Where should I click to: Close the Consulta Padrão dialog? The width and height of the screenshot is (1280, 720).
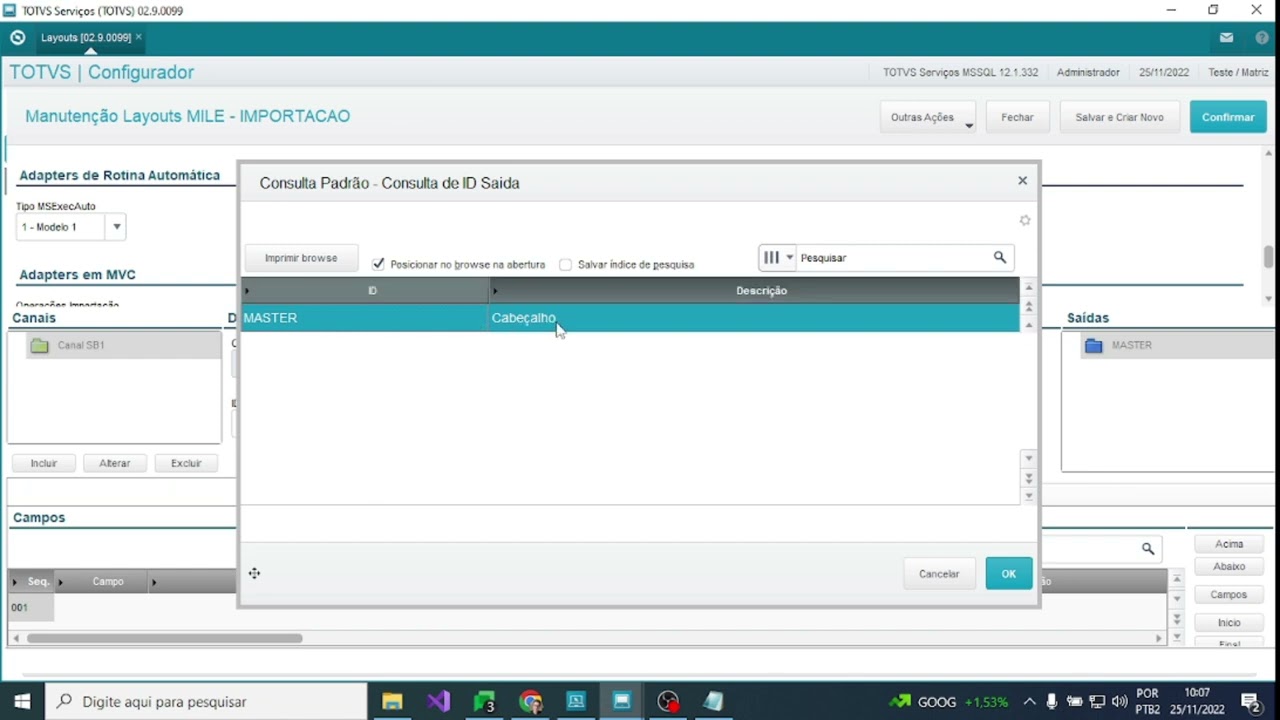(x=1022, y=181)
